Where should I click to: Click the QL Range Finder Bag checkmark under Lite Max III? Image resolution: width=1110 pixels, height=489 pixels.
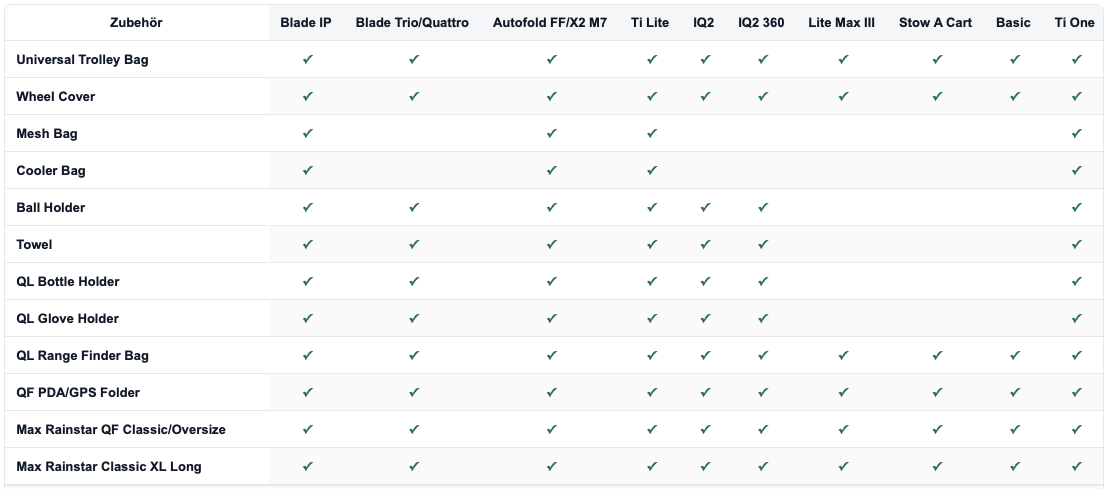(x=843, y=355)
